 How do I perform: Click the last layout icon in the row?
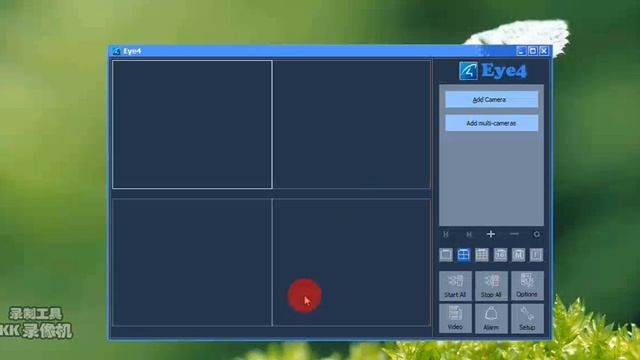coord(536,255)
